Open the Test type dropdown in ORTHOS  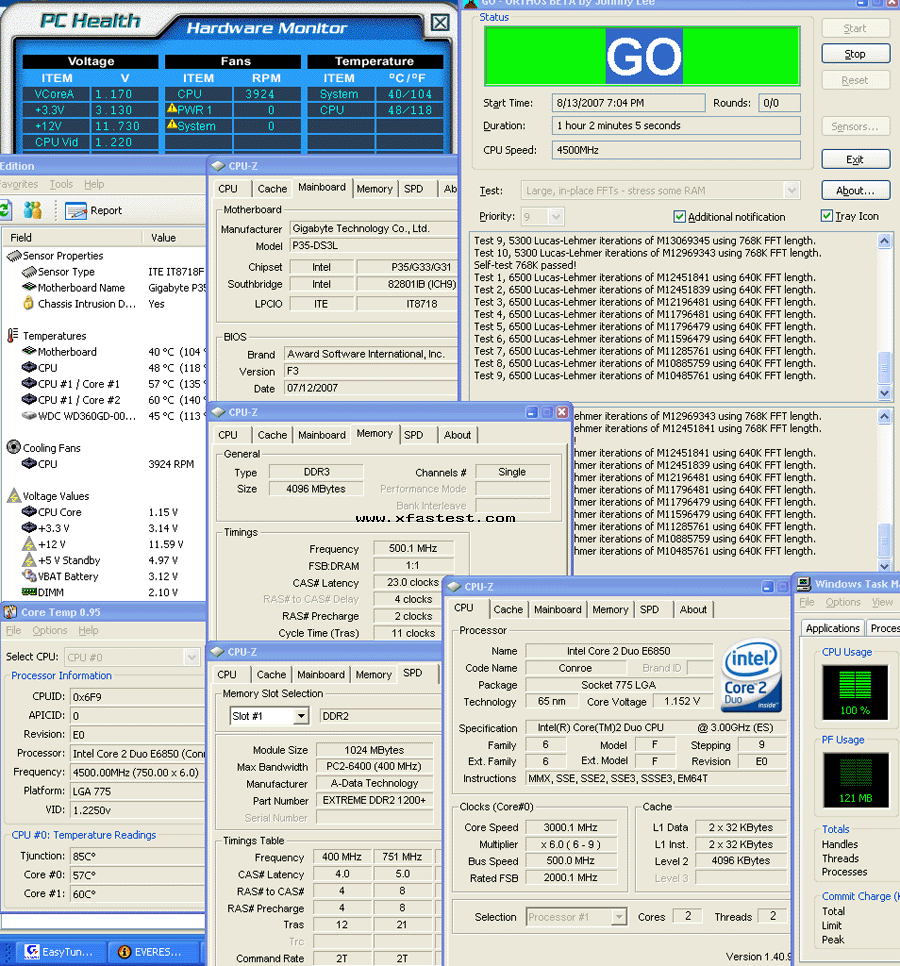(792, 191)
